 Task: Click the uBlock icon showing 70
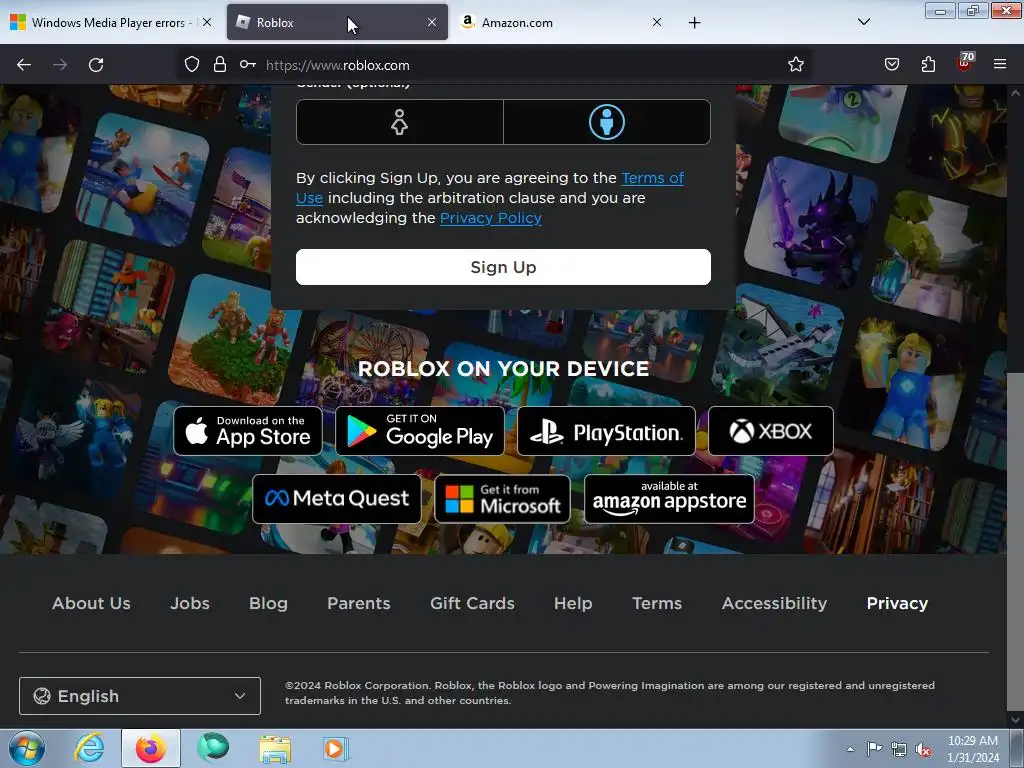965,63
